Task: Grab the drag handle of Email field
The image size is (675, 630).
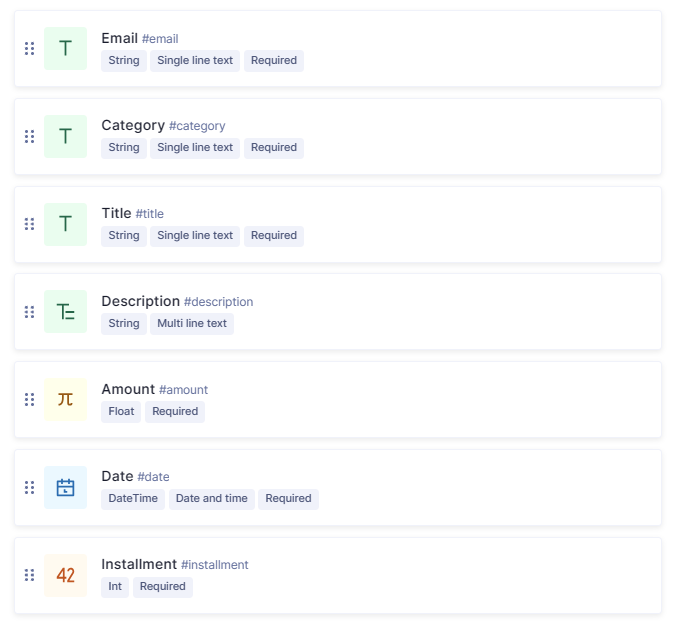Action: 29,49
